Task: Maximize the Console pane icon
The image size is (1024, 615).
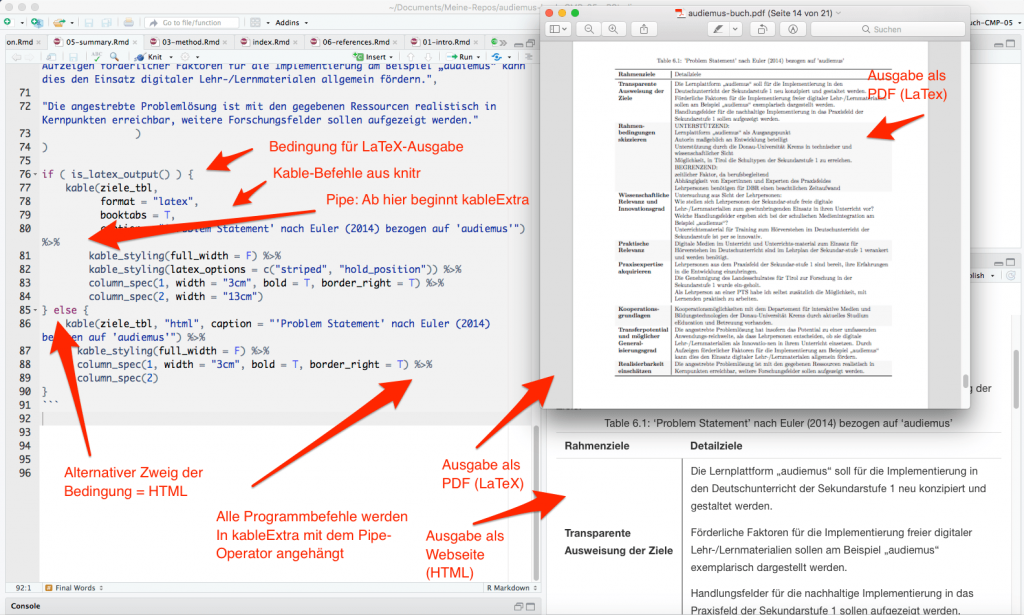Action: [x=530, y=607]
